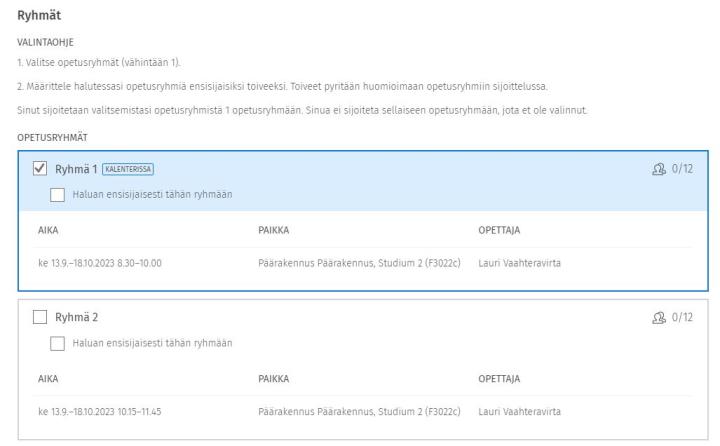Click the Ryhmä 2 group title
720x446 pixels.
(76, 317)
